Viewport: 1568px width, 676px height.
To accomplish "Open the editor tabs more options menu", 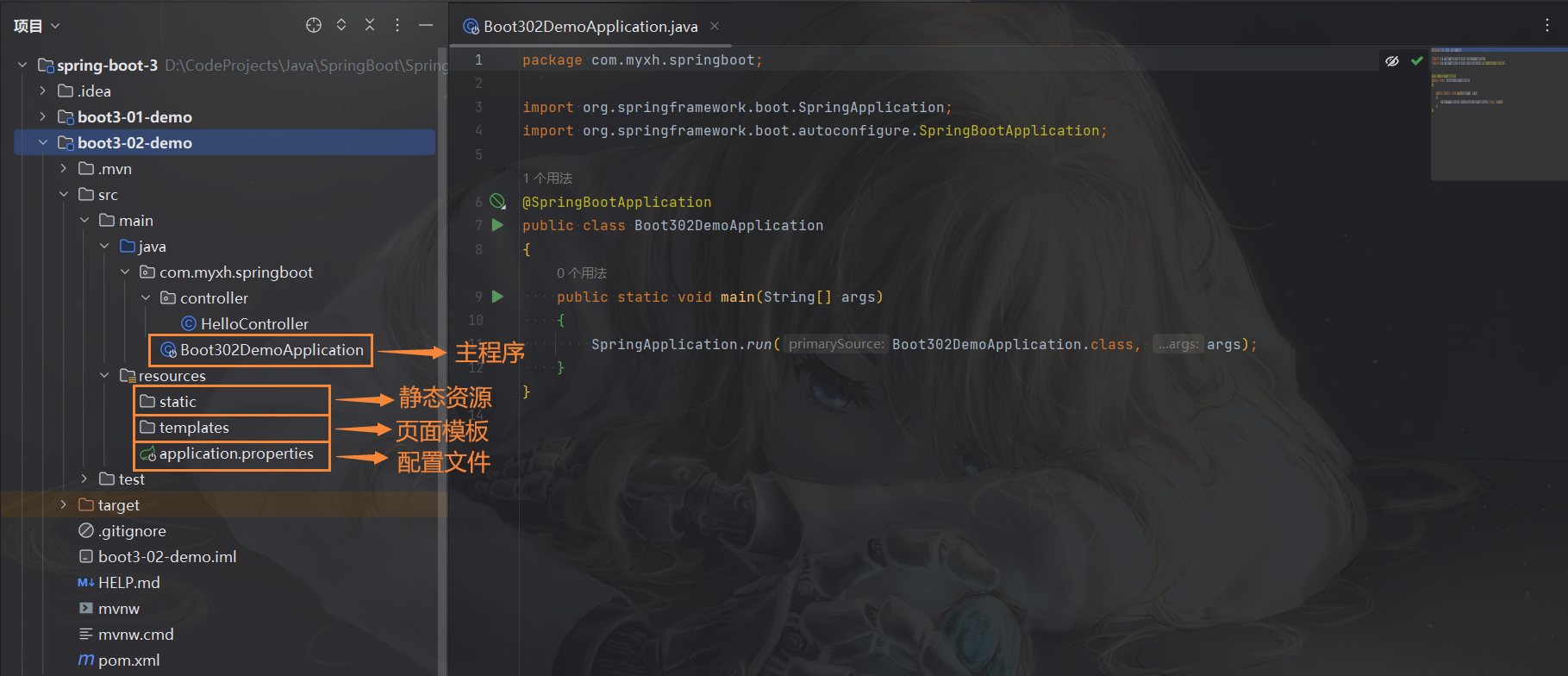I will 1547,26.
